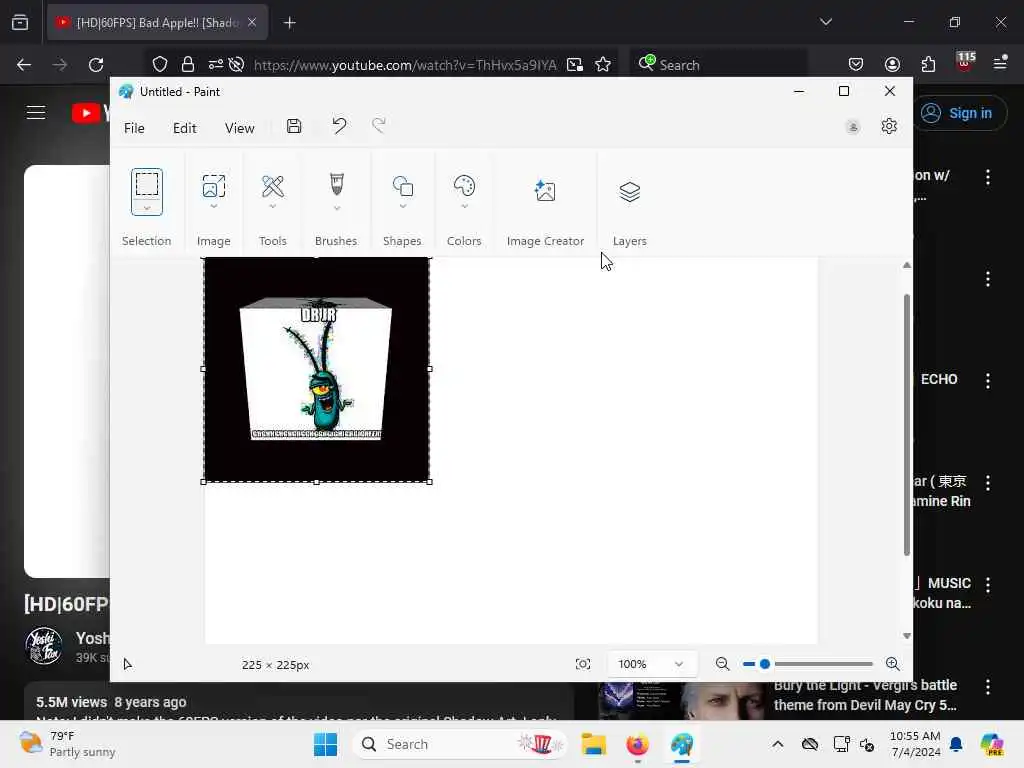Zoom in with the plus magnifier

[x=893, y=664]
